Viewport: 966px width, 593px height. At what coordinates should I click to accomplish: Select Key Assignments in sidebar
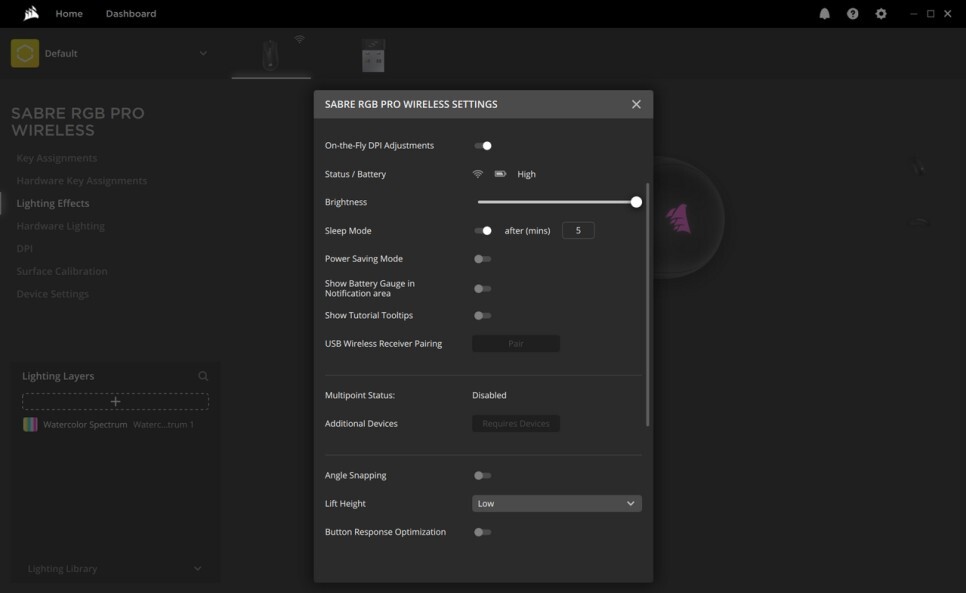click(57, 158)
